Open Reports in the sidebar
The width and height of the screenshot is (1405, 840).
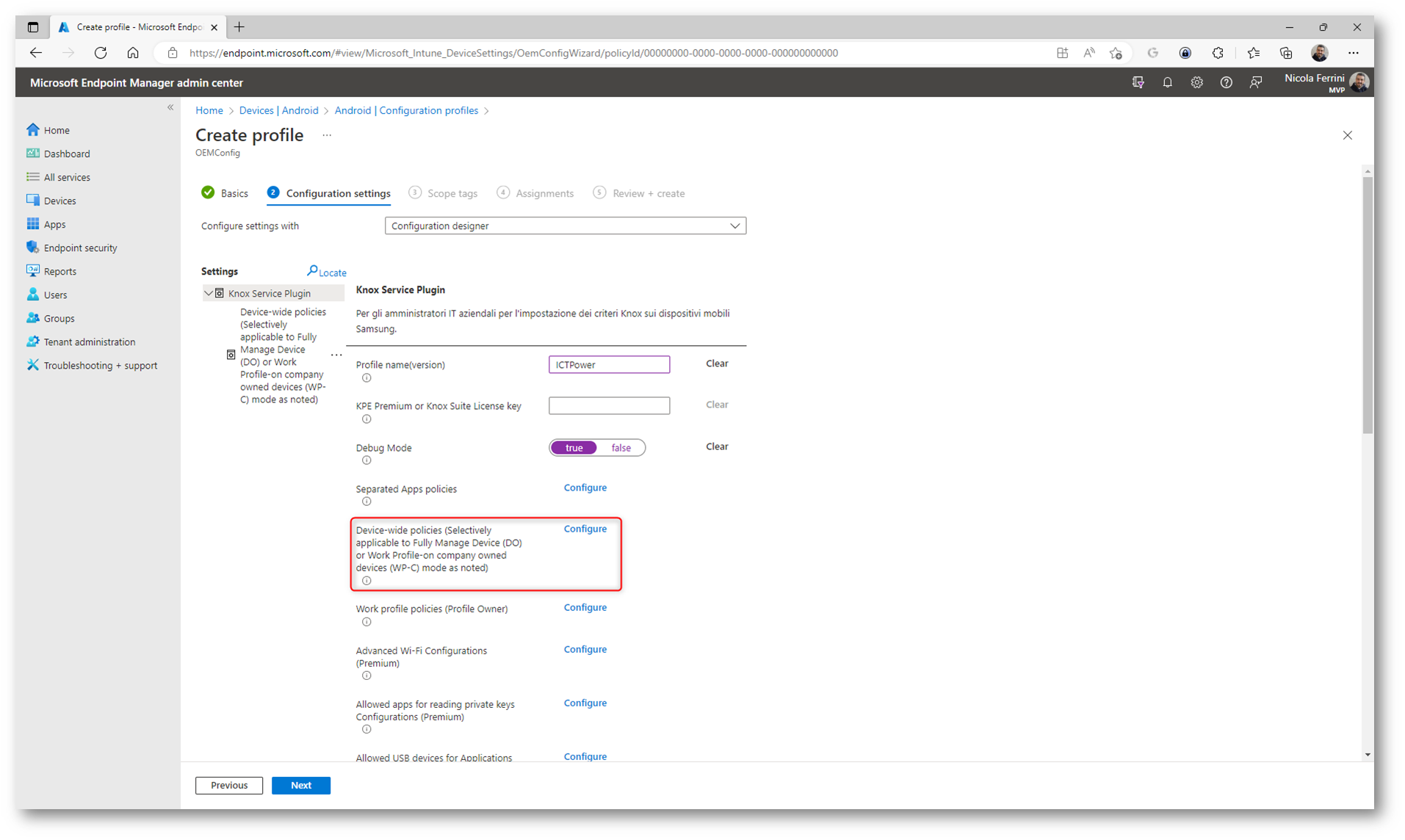pyautogui.click(x=59, y=271)
